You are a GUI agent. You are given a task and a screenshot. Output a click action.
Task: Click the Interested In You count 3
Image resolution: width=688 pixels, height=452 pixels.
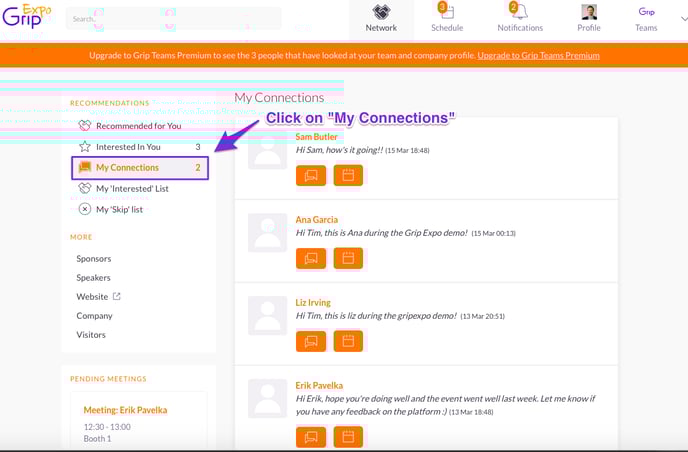pyautogui.click(x=198, y=147)
